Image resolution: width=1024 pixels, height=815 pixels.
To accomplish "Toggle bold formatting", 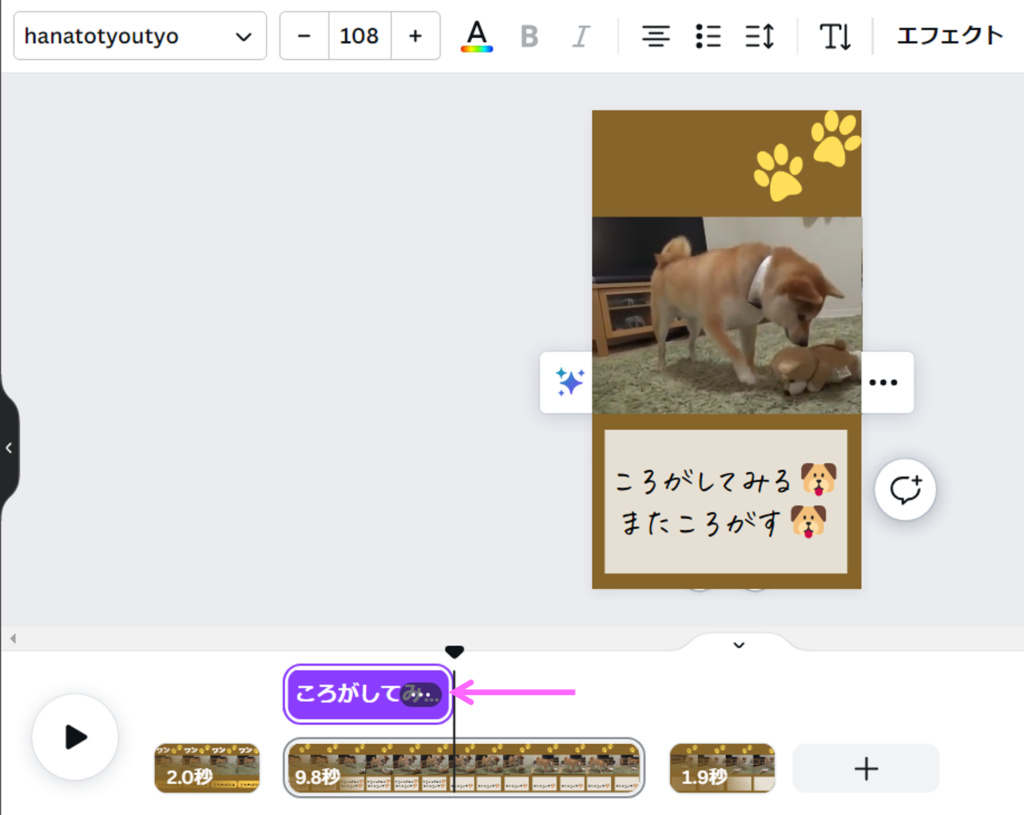I will (529, 37).
